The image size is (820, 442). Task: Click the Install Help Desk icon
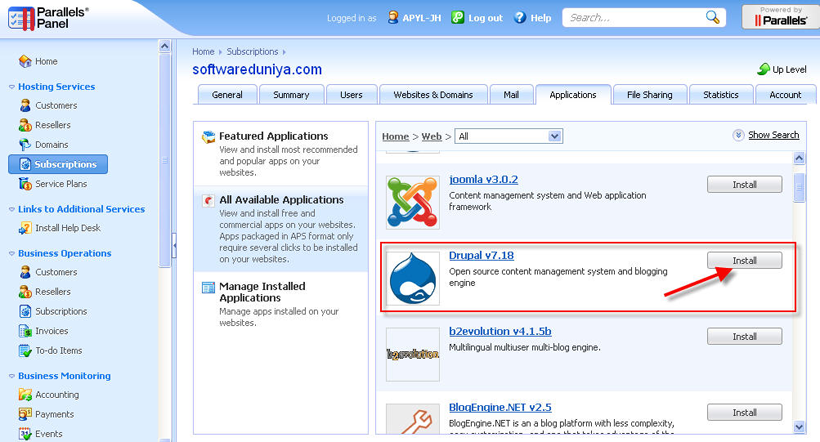pyautogui.click(x=25, y=228)
